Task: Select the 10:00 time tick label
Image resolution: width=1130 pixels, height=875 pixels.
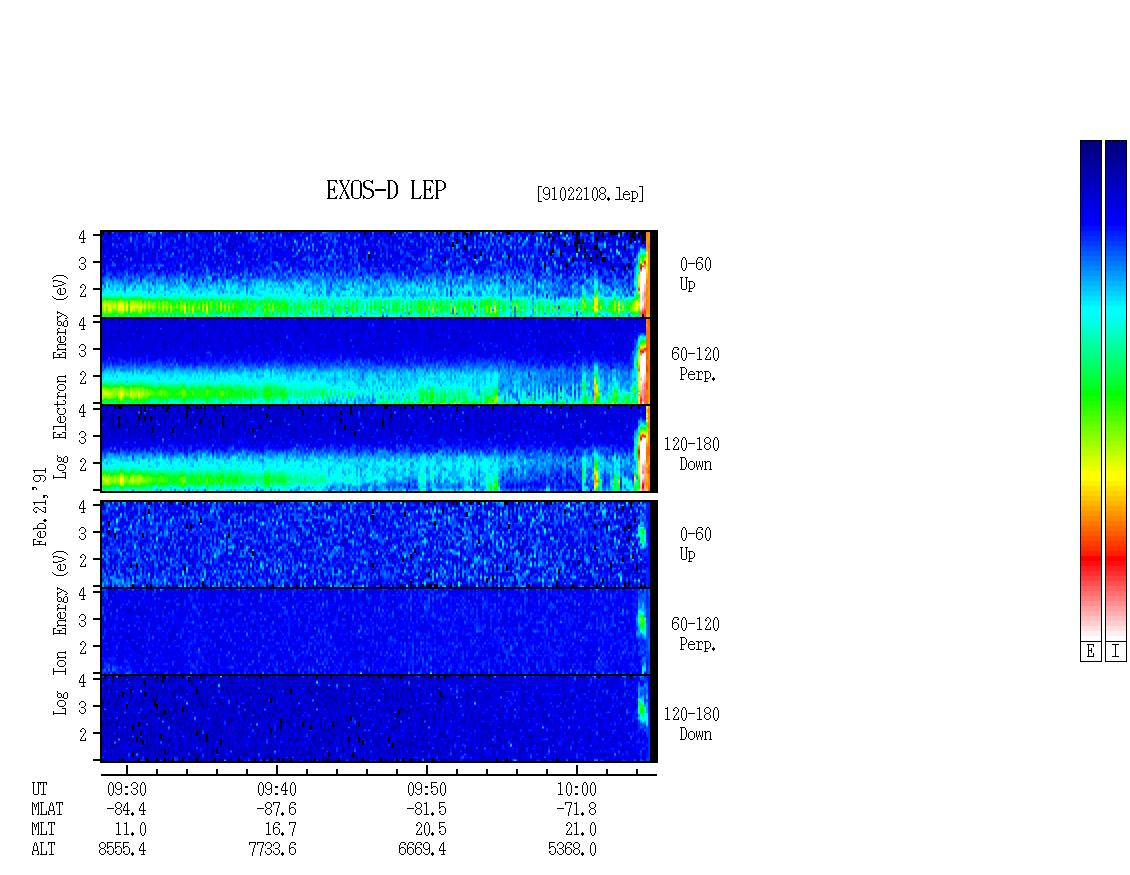Action: [577, 789]
